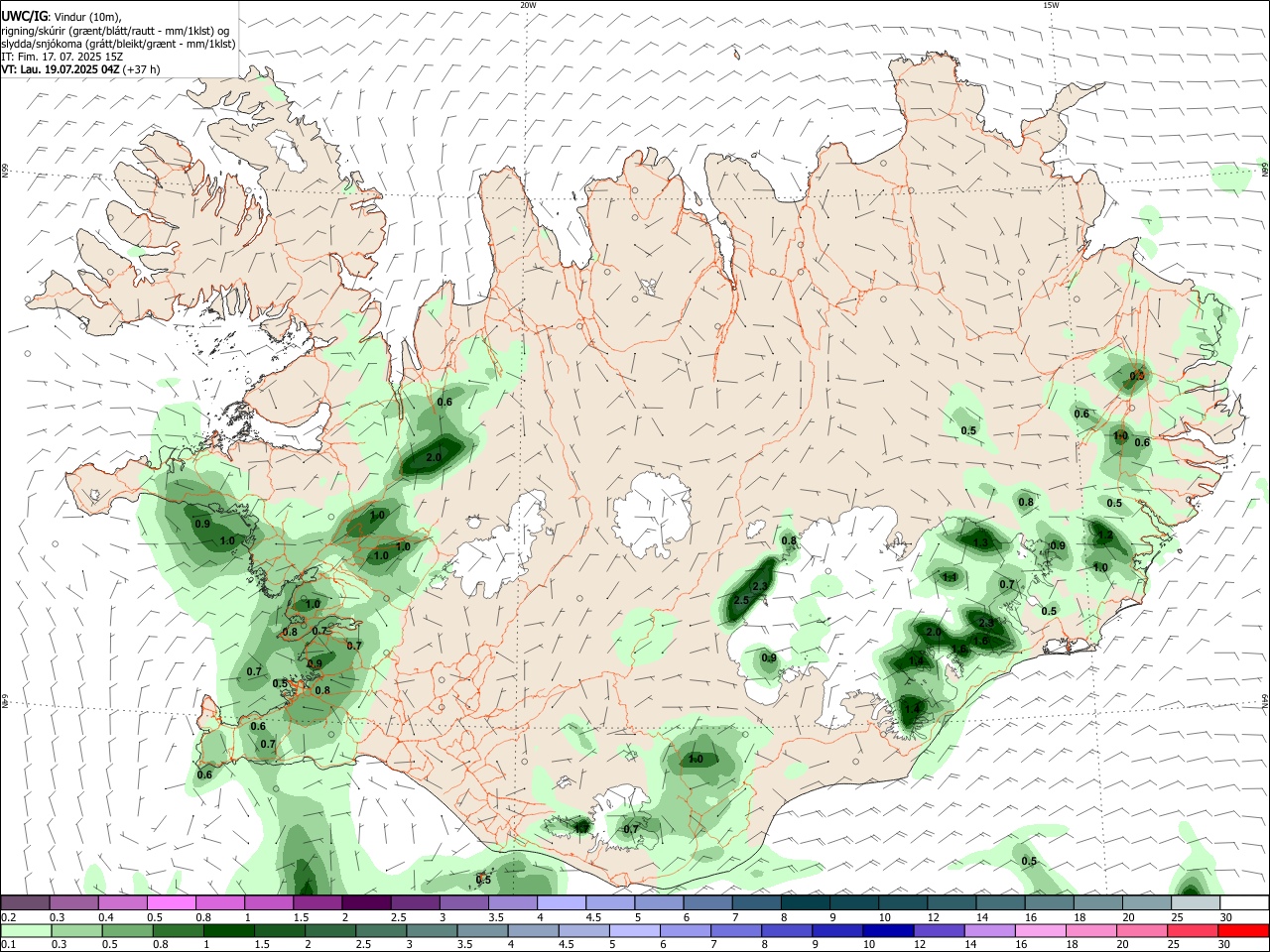Click the 1.2 precipitation value in the east
The height and width of the screenshot is (952, 1270).
tap(1103, 535)
